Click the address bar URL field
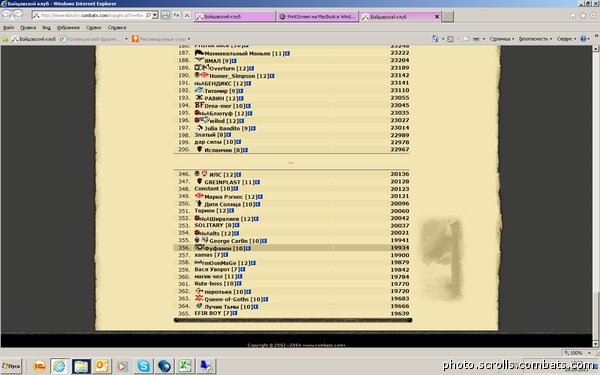The height and width of the screenshot is (375, 600). pyautogui.click(x=92, y=15)
